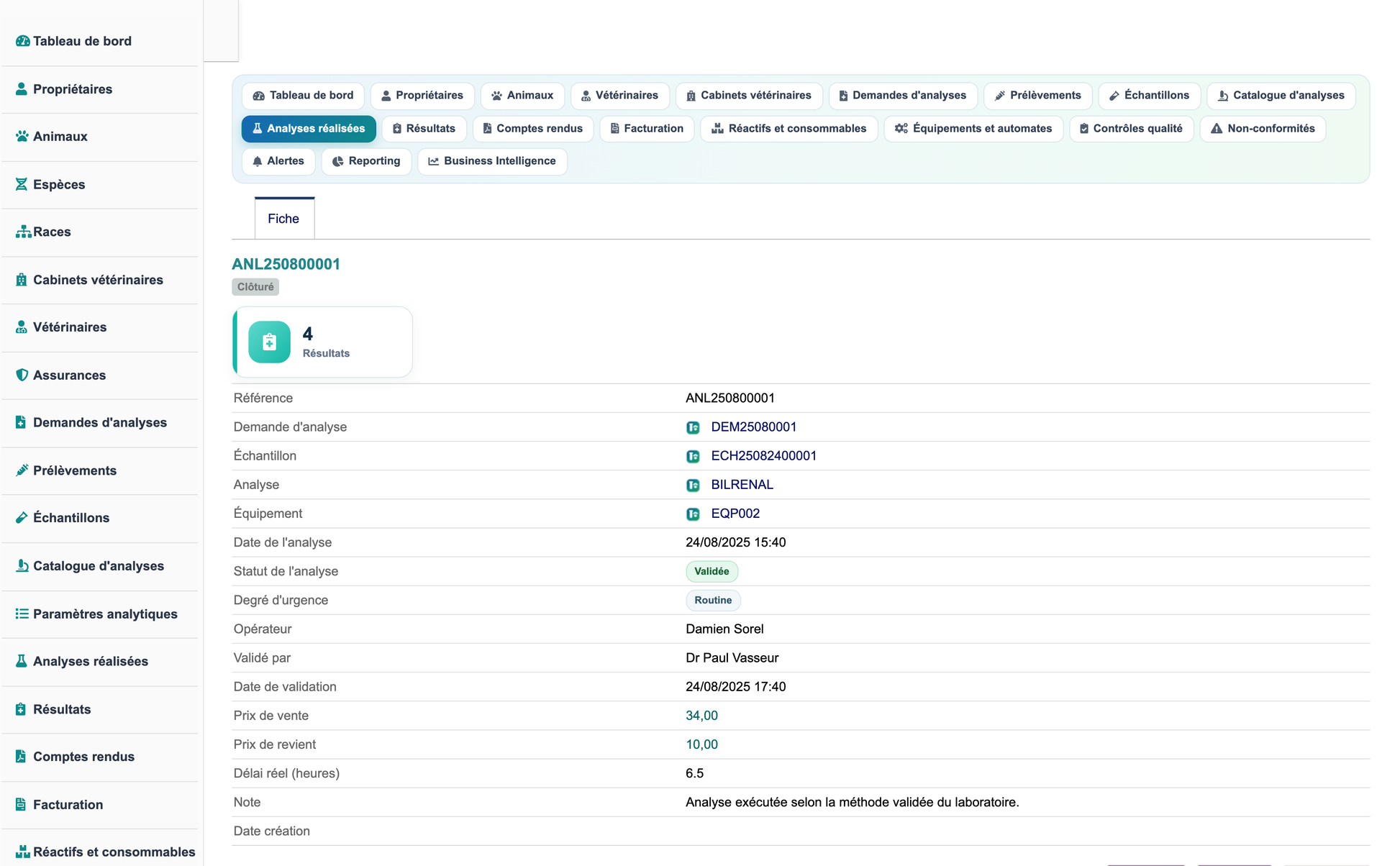Click the Propriétaires person icon in sidebar
Image resolution: width=1400 pixels, height=866 pixels.
(22, 89)
